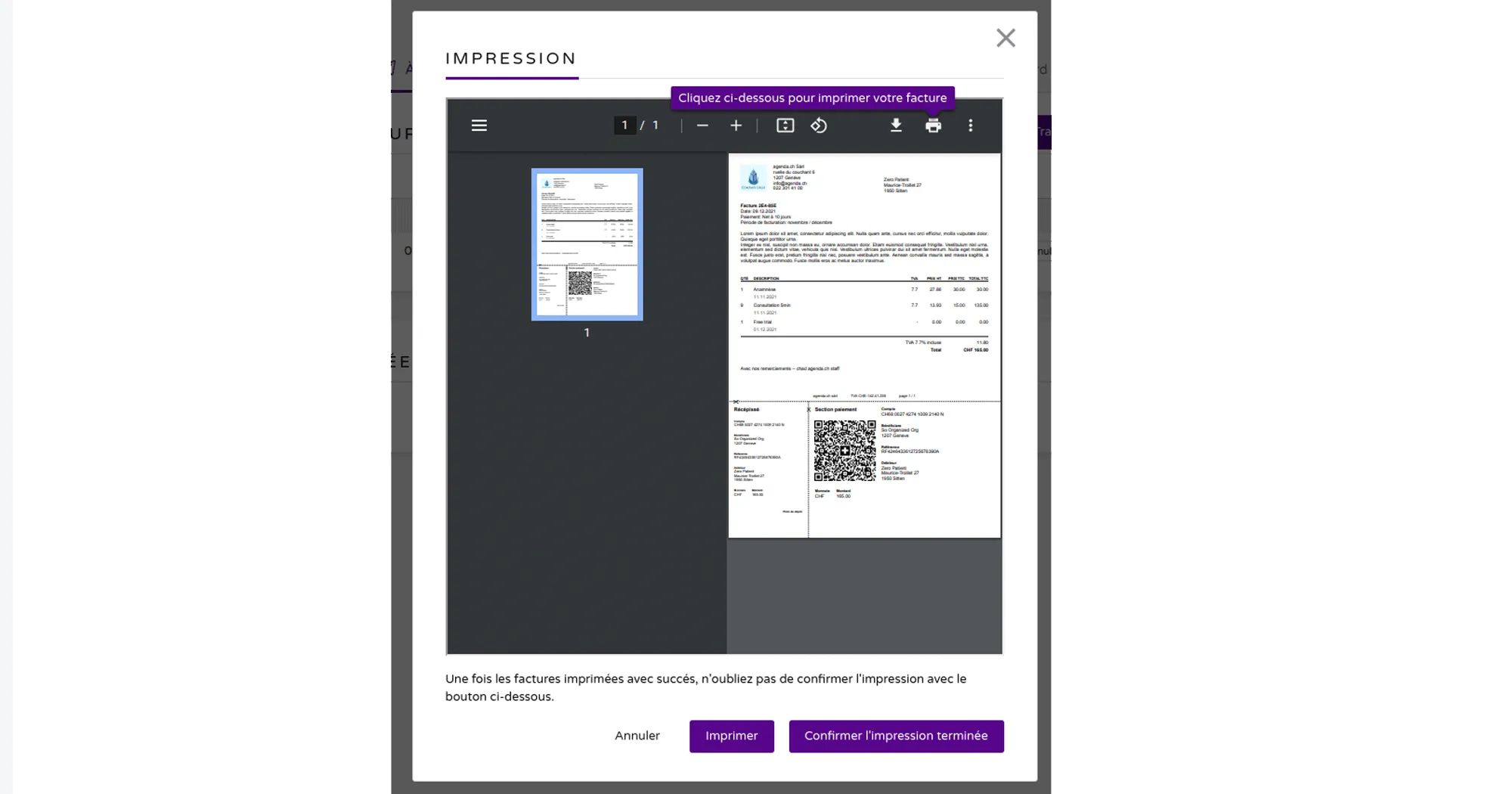Click the Récépissé section of the invoice
This screenshot has height=794, width=1512.
pos(767,461)
